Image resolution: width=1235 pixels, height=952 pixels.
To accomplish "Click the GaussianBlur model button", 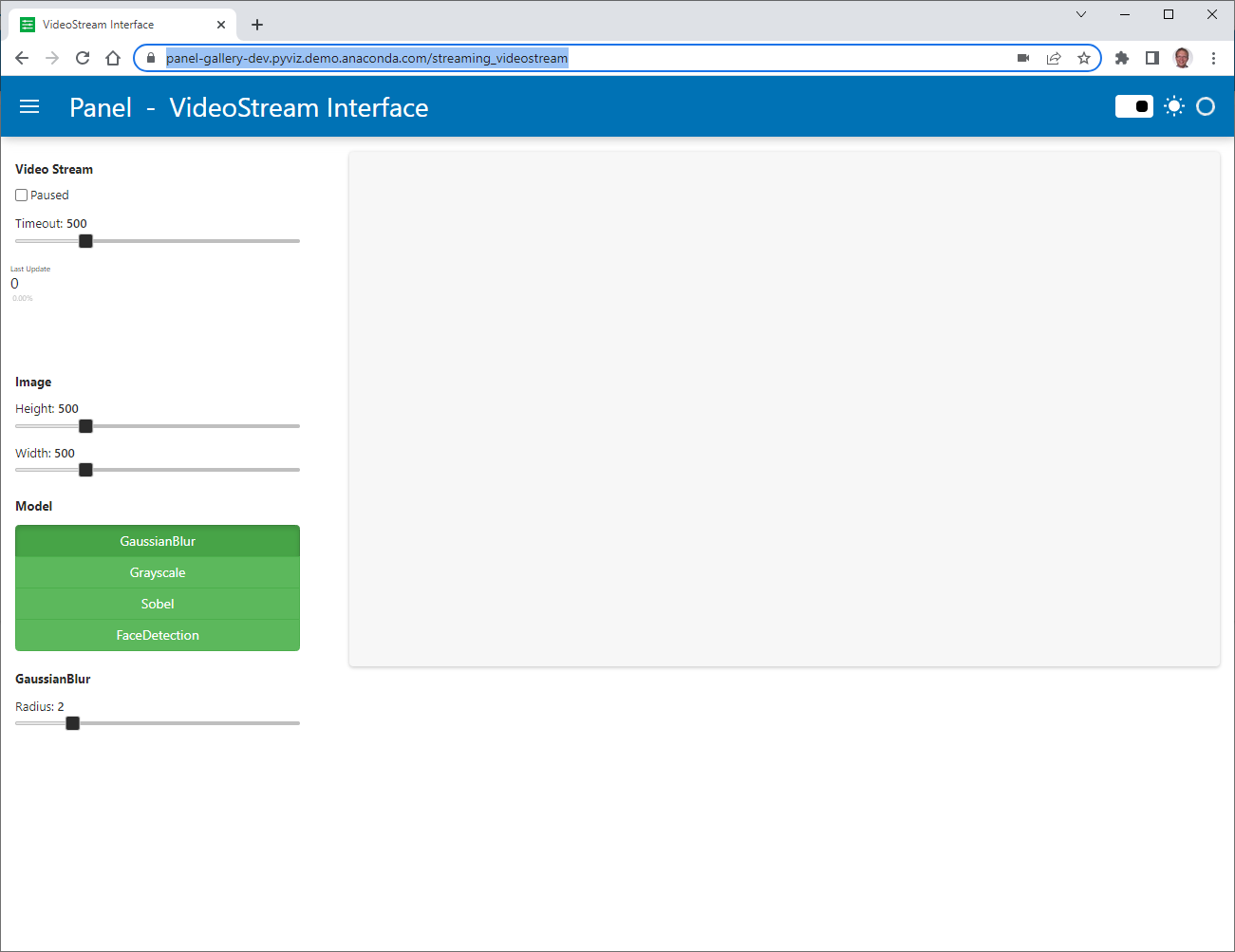I will point(158,541).
